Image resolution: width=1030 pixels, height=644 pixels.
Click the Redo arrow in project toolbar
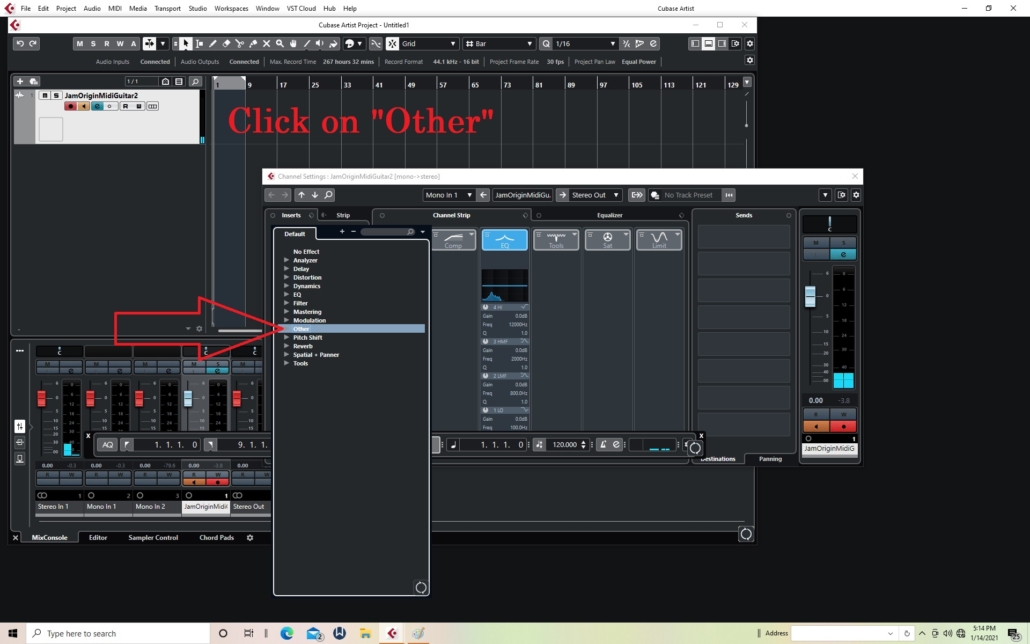point(34,43)
